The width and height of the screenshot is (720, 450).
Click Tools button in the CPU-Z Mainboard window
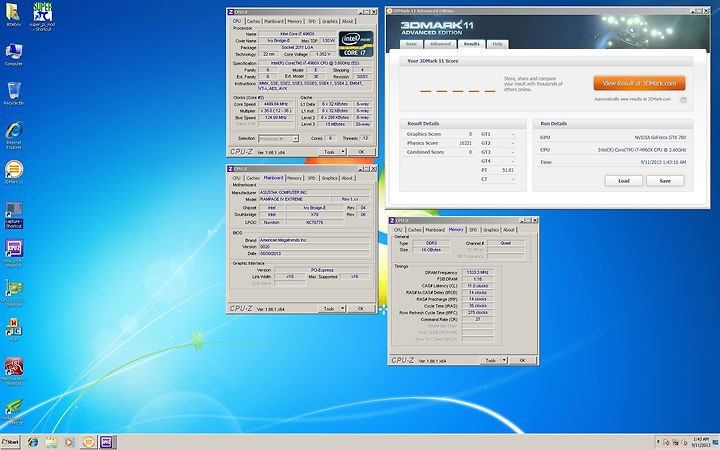(x=329, y=309)
